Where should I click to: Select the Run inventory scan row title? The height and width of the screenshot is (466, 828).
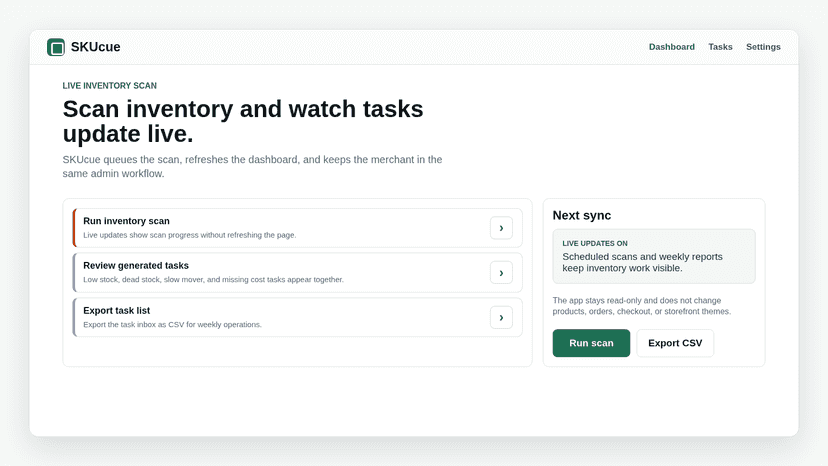(x=126, y=221)
